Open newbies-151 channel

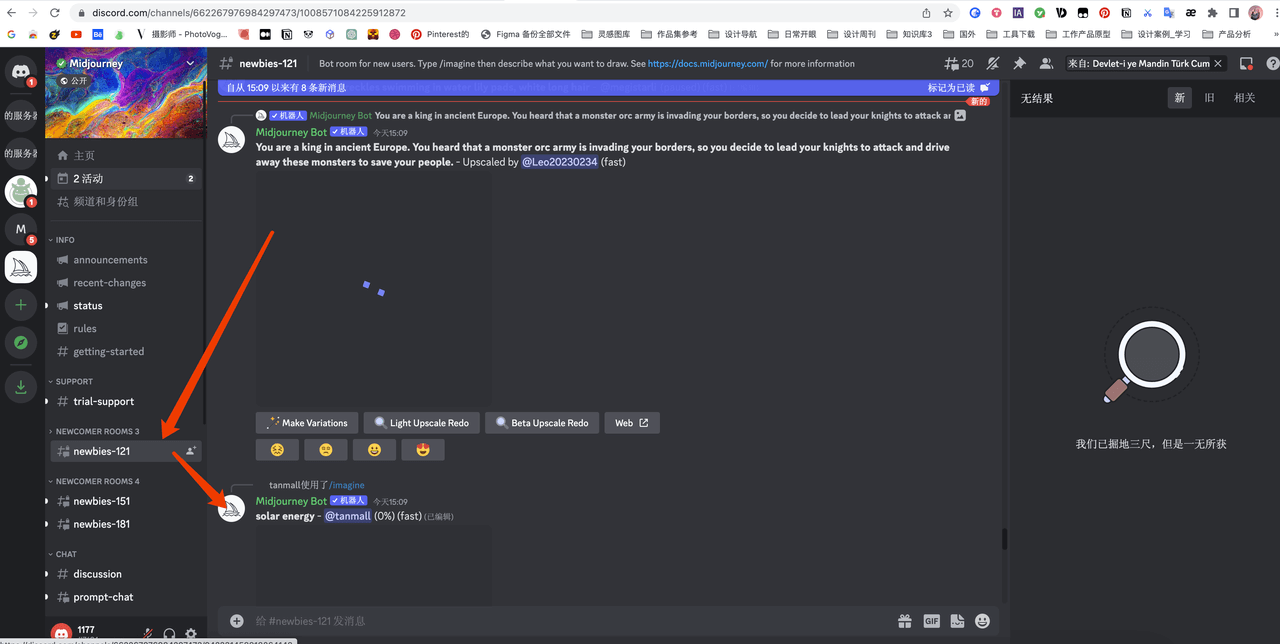coord(126,501)
